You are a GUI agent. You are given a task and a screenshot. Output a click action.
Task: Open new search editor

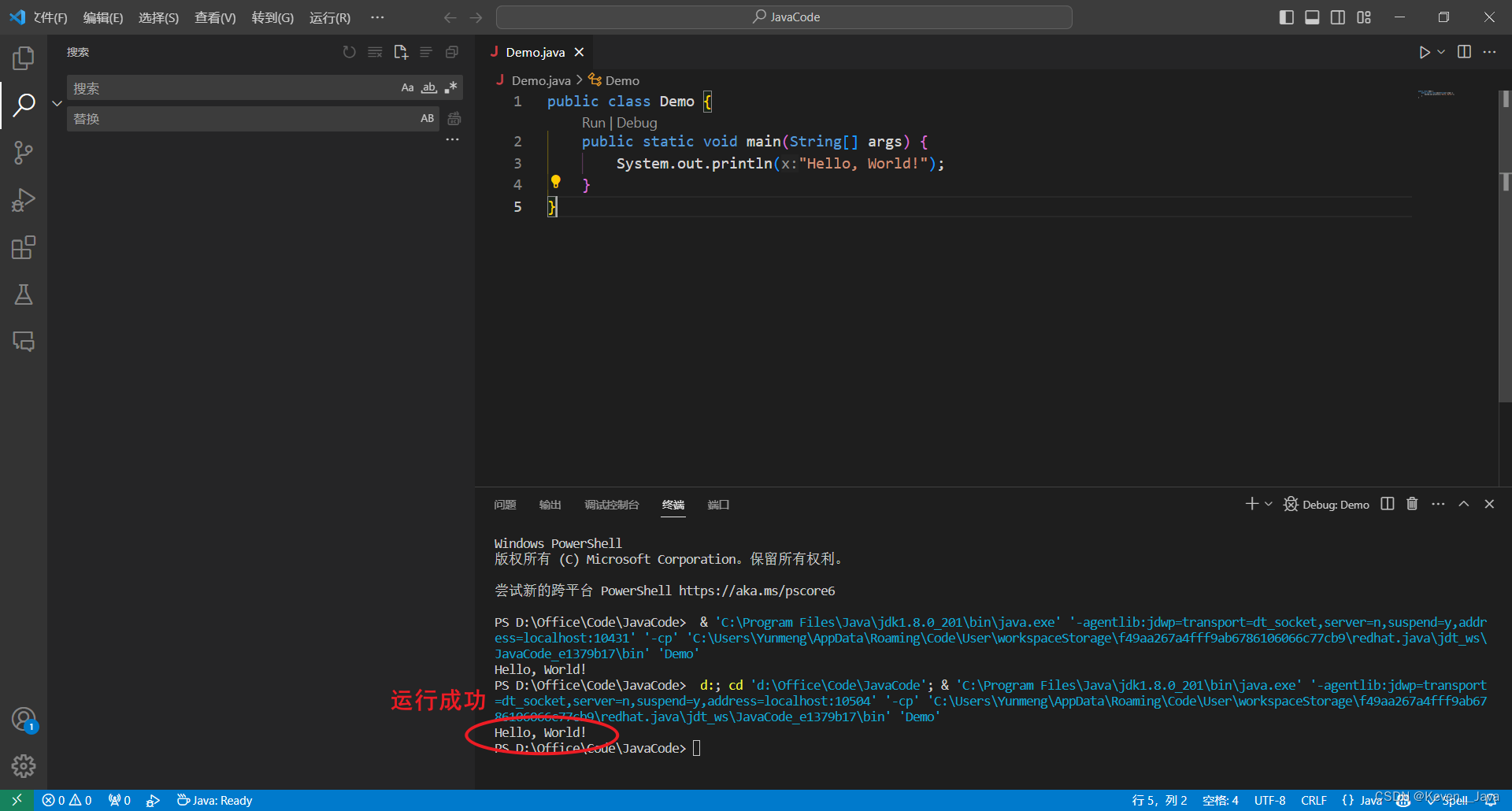401,52
